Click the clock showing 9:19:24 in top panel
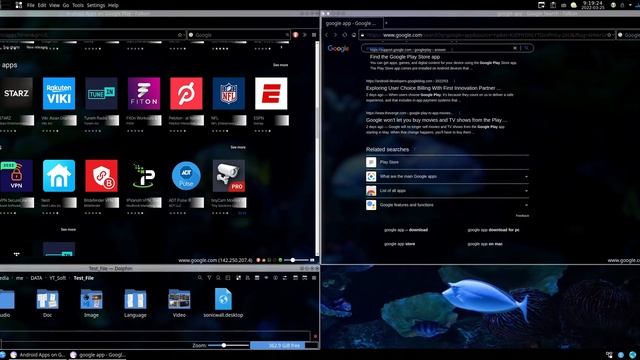640x360 pixels. coord(593,5)
